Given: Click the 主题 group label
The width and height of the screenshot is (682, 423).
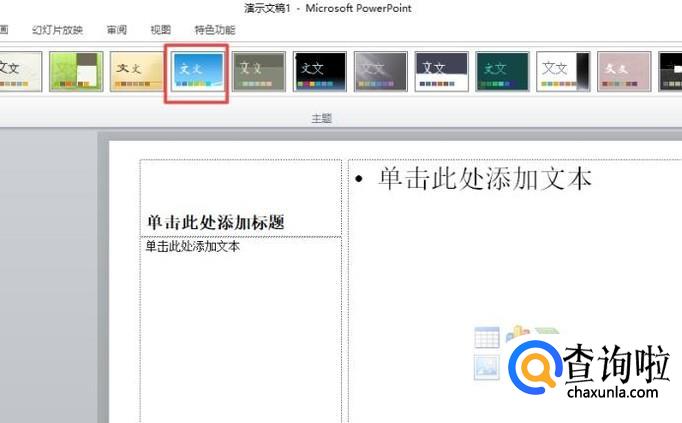Looking at the screenshot, I should pos(322,118).
